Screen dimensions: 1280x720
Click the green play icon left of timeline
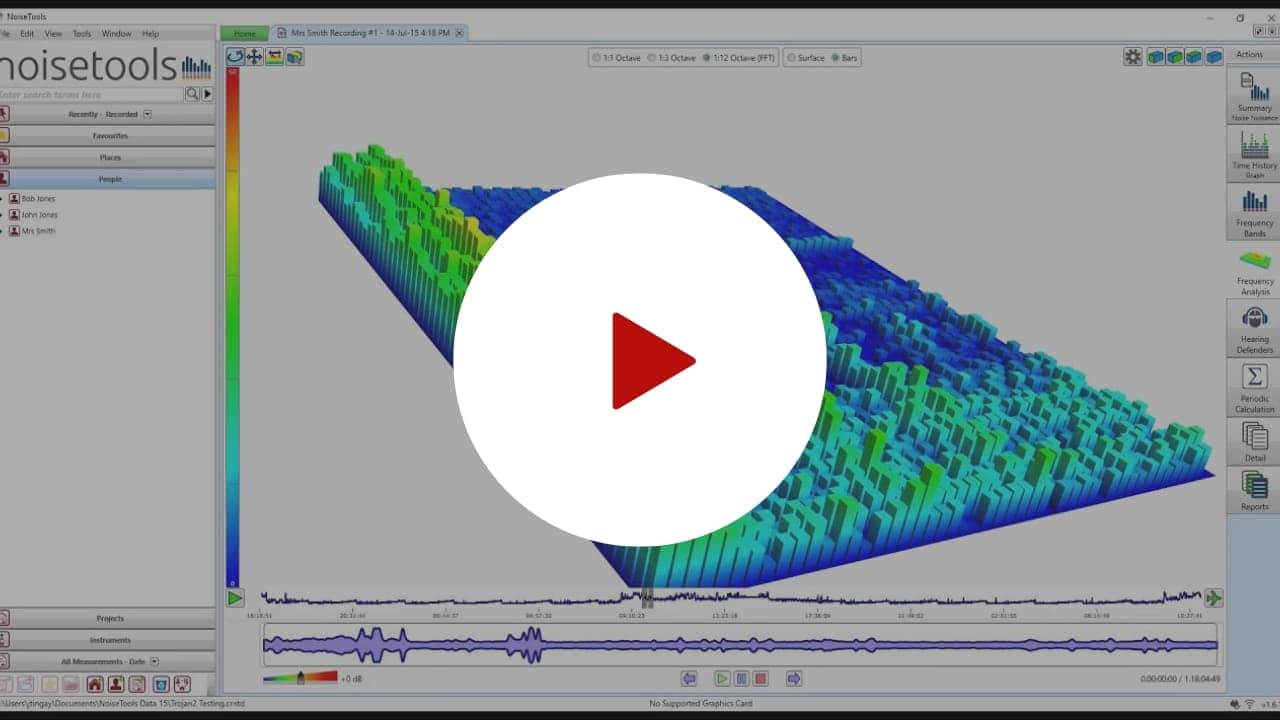(x=234, y=598)
